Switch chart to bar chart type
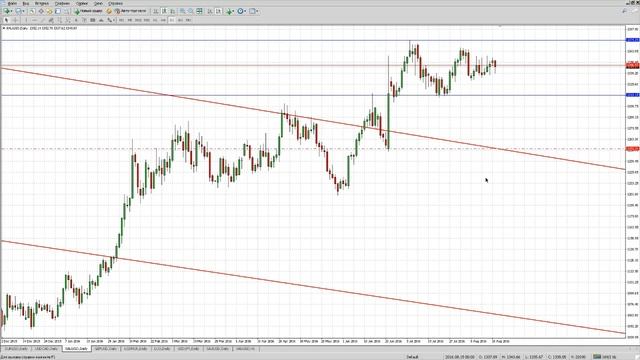 tap(156, 11)
